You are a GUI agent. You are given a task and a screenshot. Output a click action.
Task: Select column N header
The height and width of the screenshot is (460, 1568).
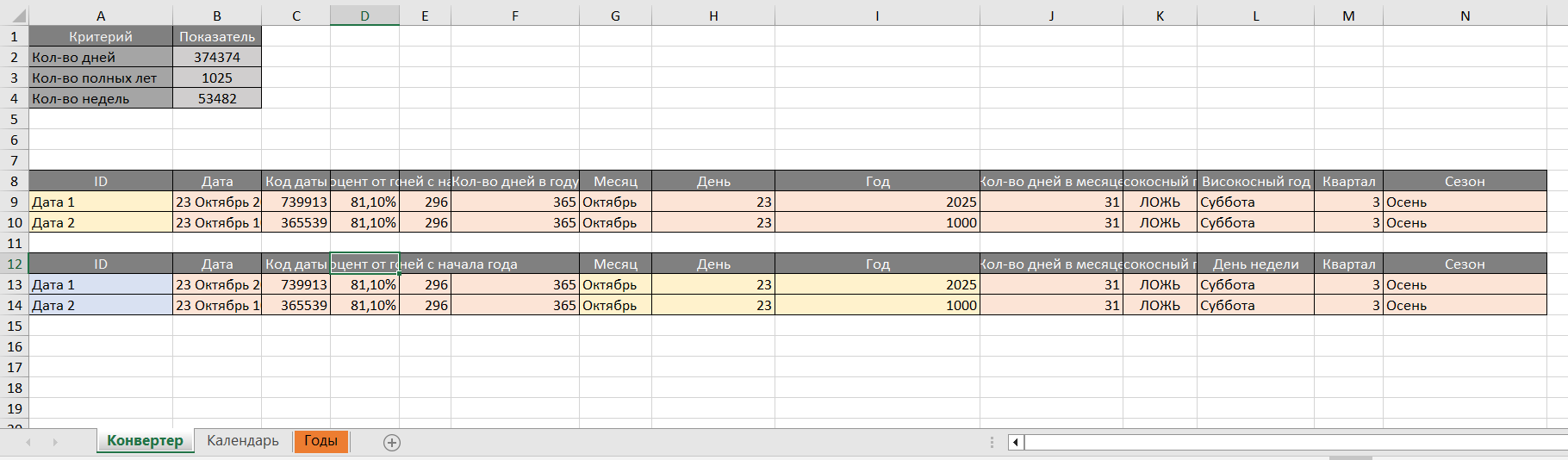[x=1465, y=16]
